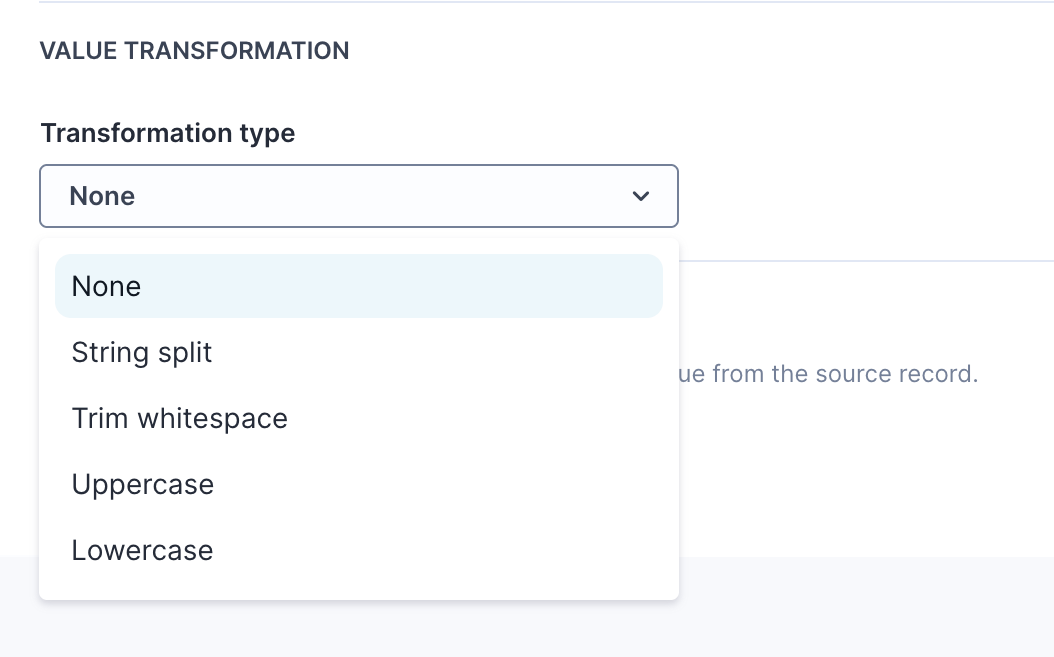Collapse the Transformation type dropdown
Image resolution: width=1054 pixels, height=657 pixels.
[x=641, y=196]
